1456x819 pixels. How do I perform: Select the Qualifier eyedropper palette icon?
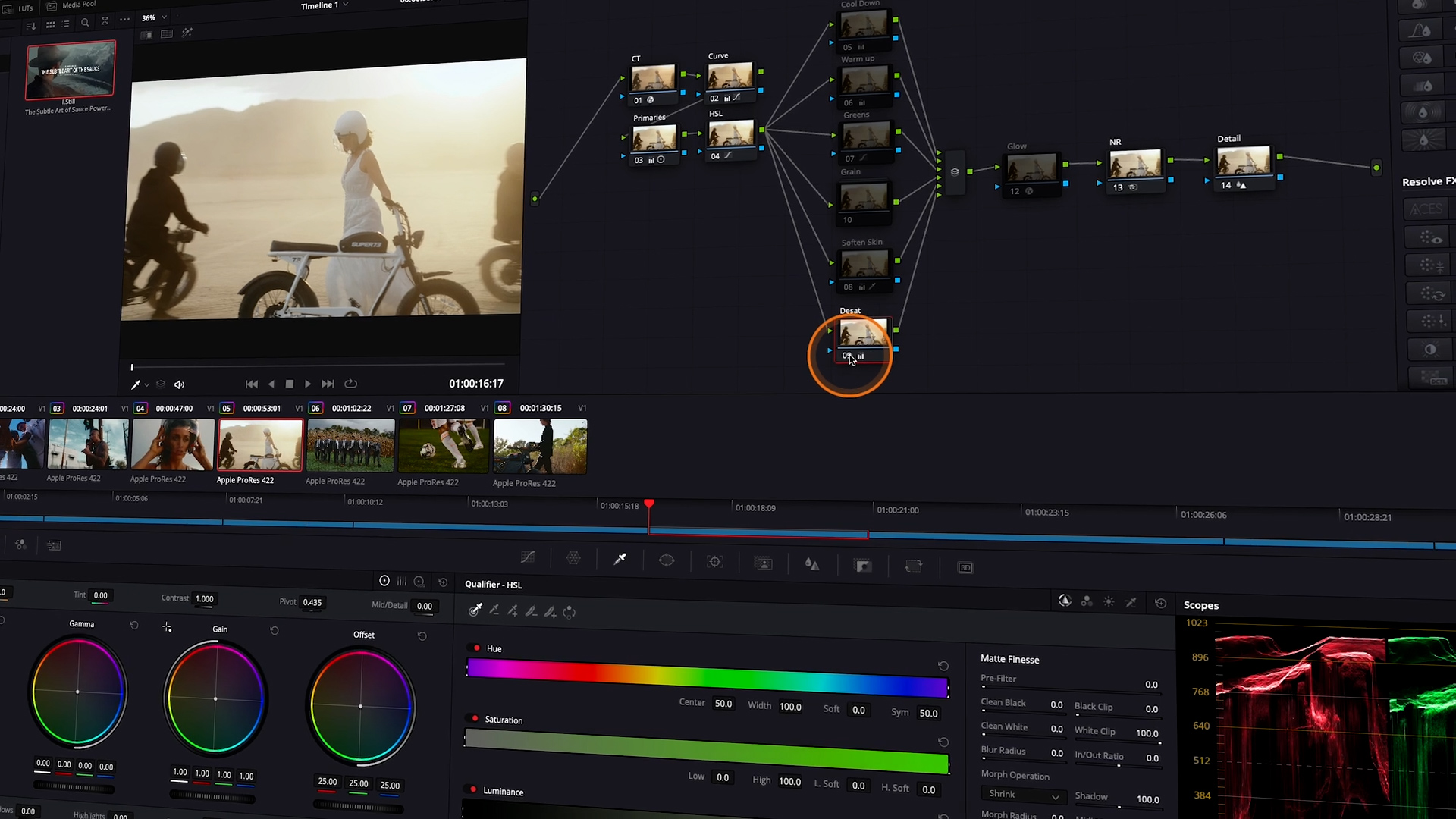pos(620,559)
